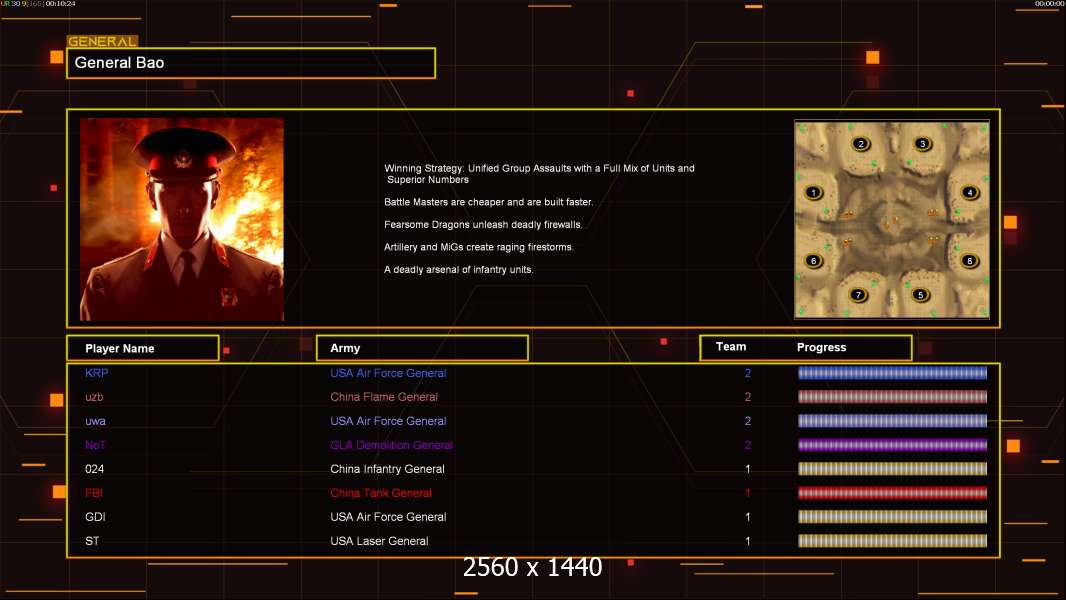Select start position 3 on the minimap
Viewport: 1066px width, 600px height.
coord(922,143)
